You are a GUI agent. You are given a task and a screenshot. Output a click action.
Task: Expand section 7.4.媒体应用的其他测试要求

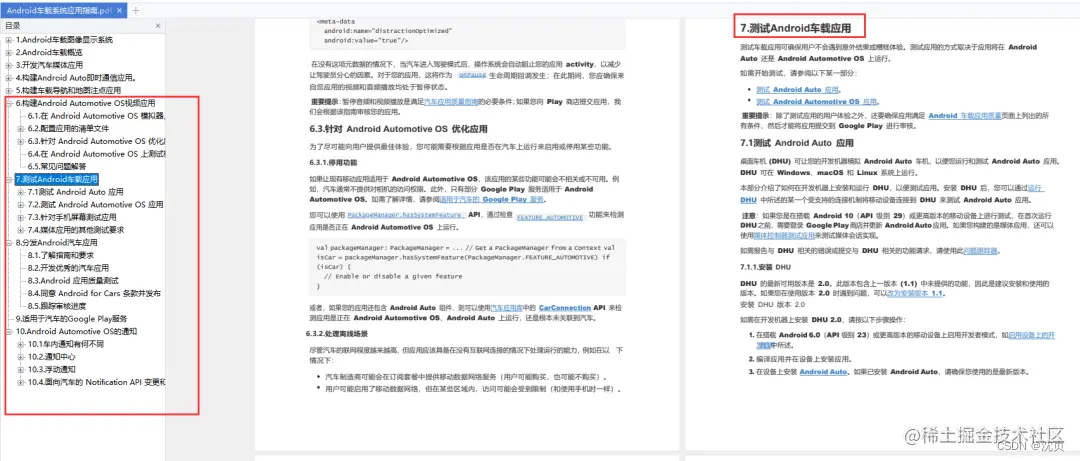pos(21,230)
